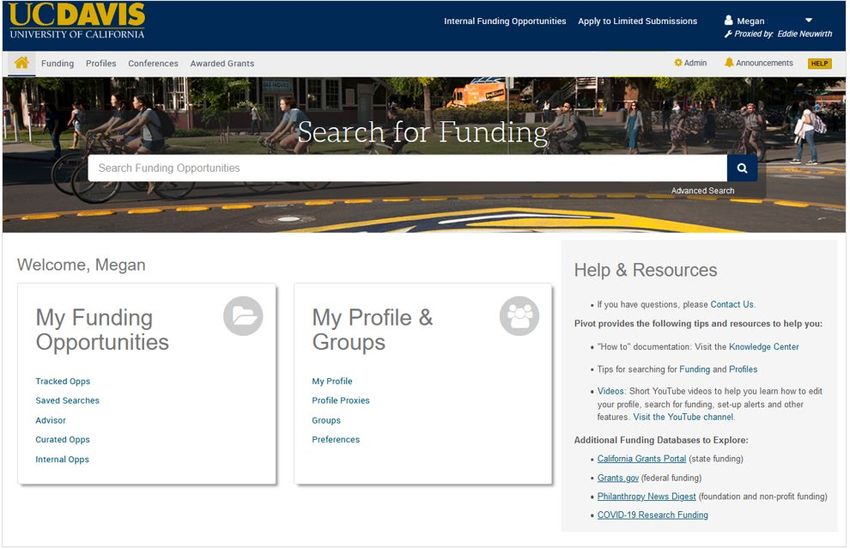Viewport: 850px width, 549px height.
Task: Click the user silhouette icon beside Megan
Action: (730, 21)
